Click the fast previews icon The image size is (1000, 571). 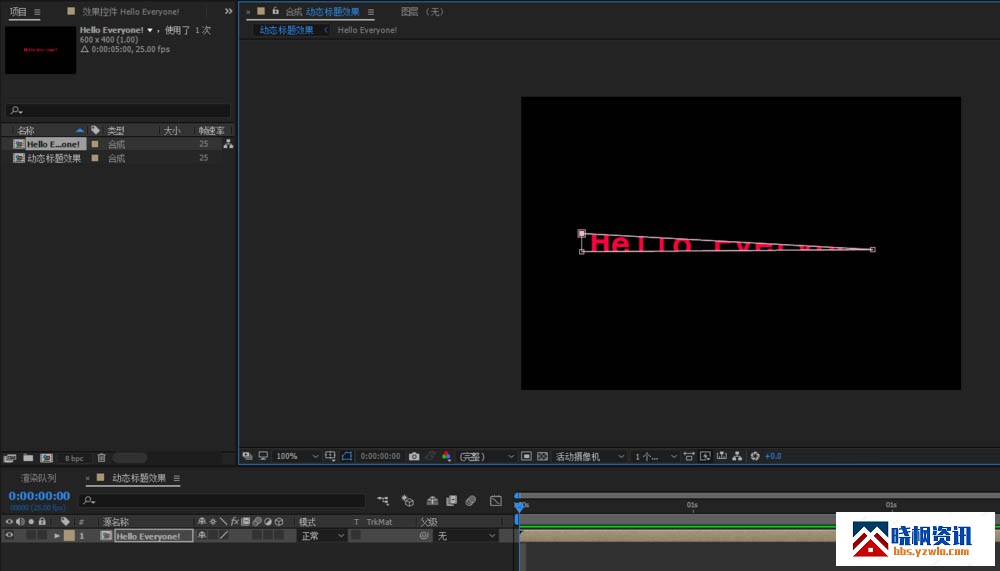pos(705,456)
